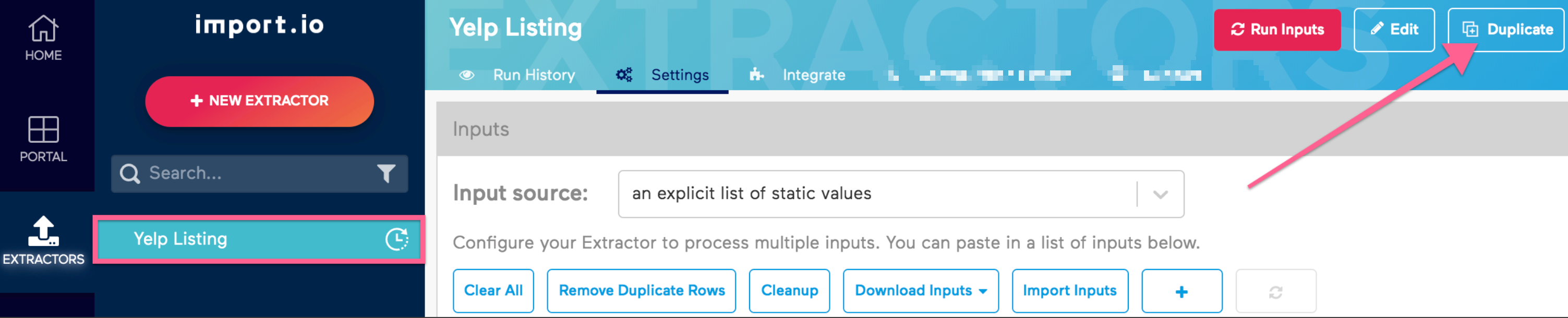1568x318 pixels.
Task: Open the Input source dropdown
Action: pyautogui.click(x=1159, y=193)
